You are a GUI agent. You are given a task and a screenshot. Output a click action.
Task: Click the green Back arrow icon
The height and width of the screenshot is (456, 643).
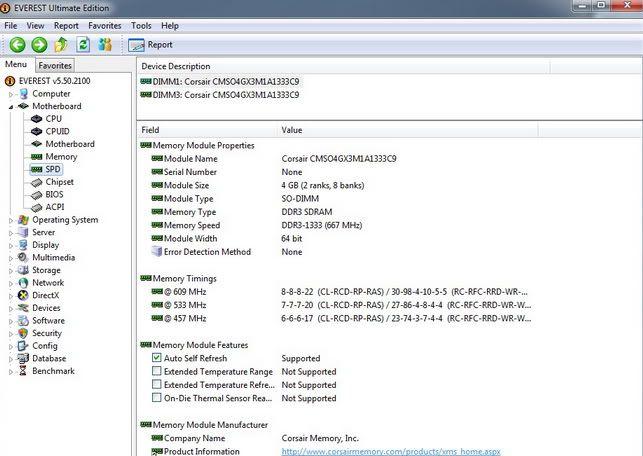coord(18,45)
